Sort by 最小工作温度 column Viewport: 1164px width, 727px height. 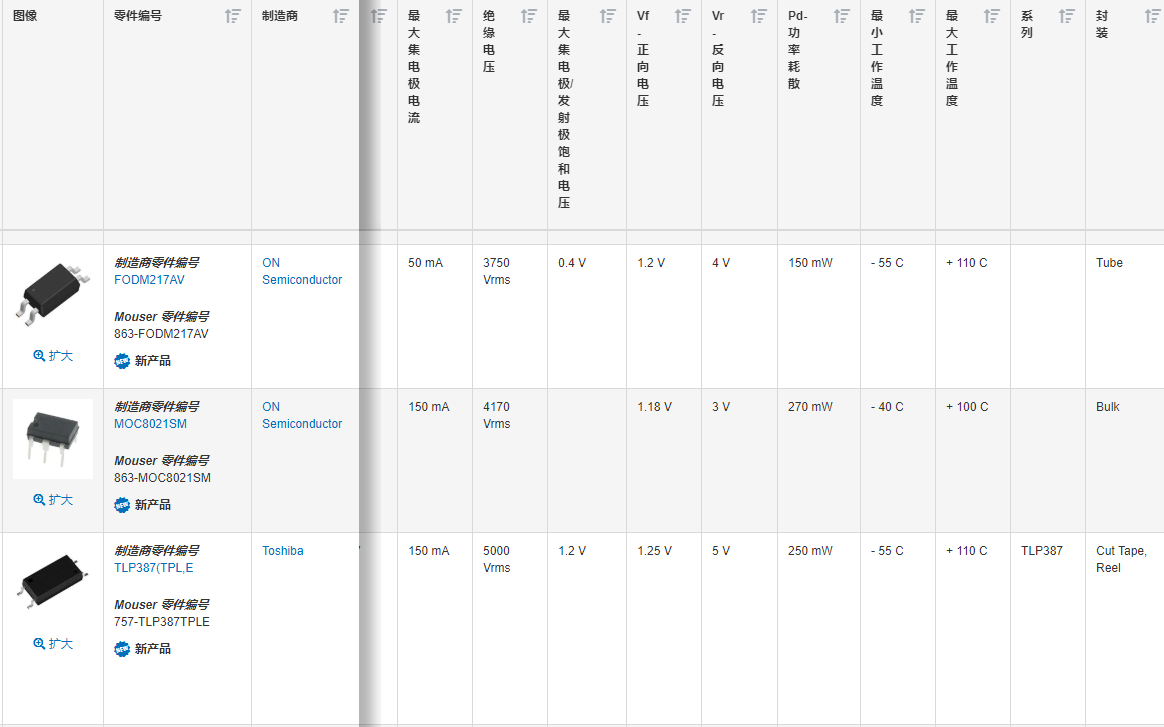coord(917,16)
